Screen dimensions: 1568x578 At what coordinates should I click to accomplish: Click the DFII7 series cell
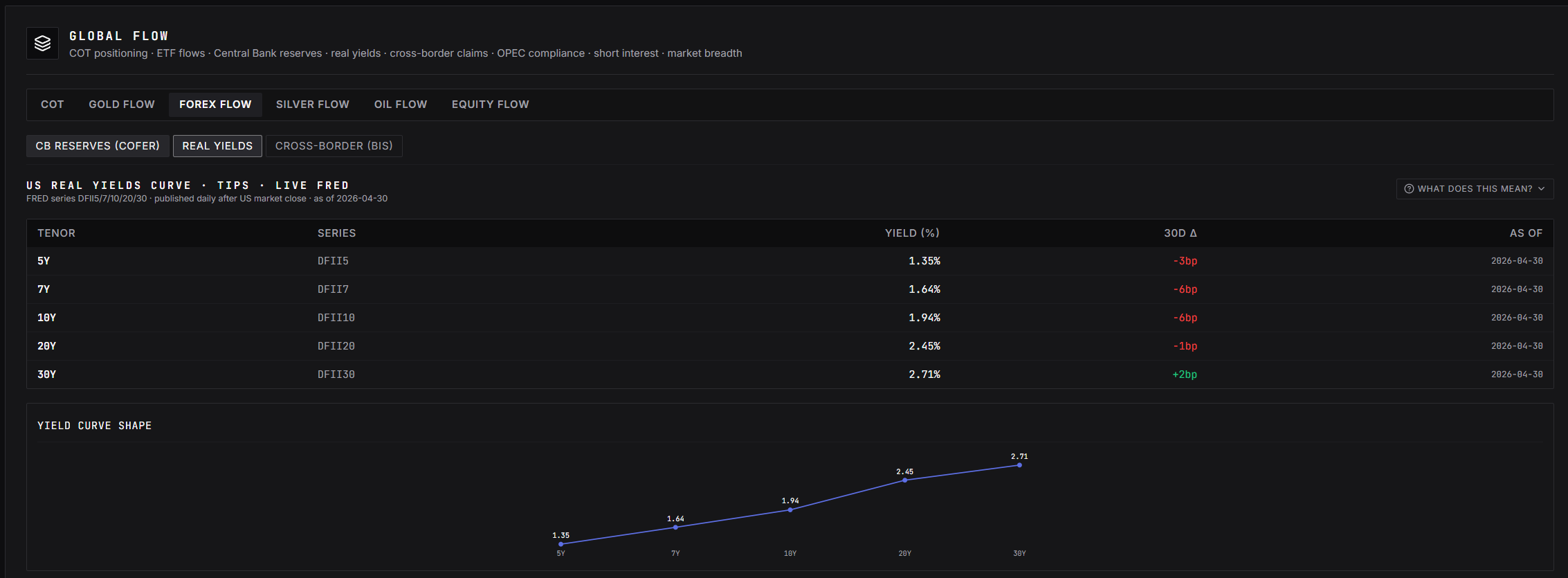[334, 289]
